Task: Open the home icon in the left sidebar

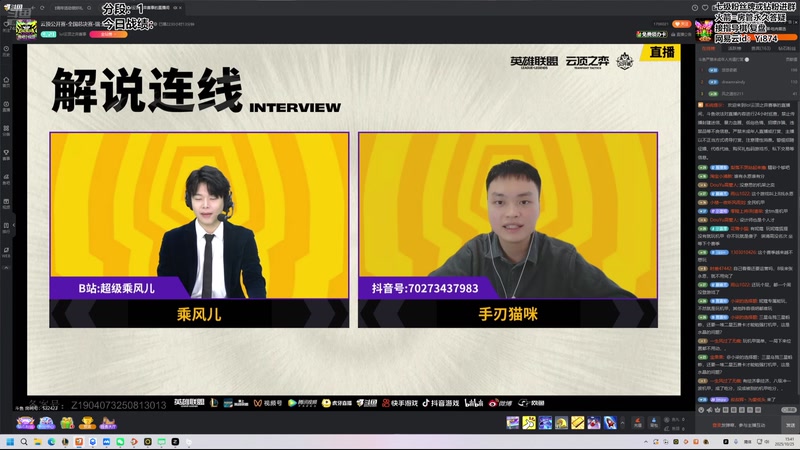Action: point(6,82)
